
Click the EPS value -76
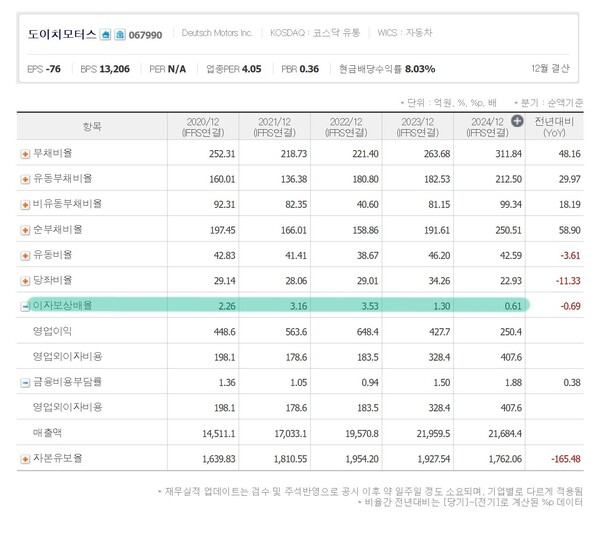tap(53, 69)
